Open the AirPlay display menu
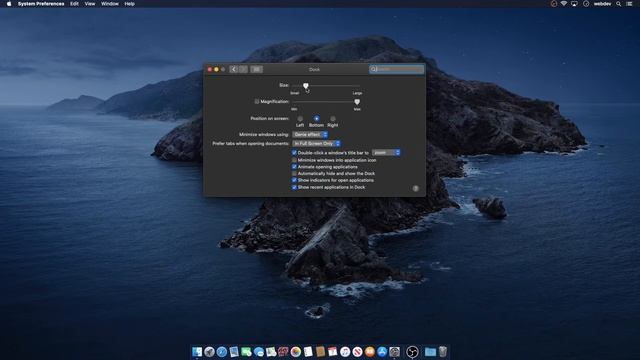This screenshot has width=640, height=360. (574, 4)
